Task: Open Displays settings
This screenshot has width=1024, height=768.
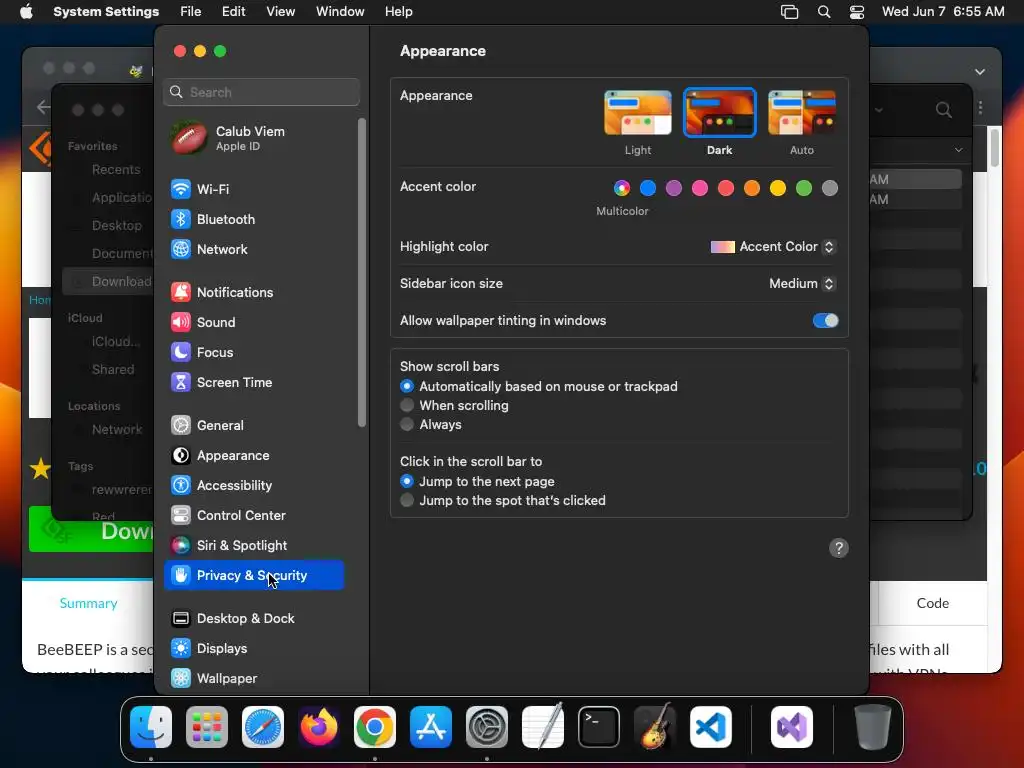Action: tap(253, 648)
